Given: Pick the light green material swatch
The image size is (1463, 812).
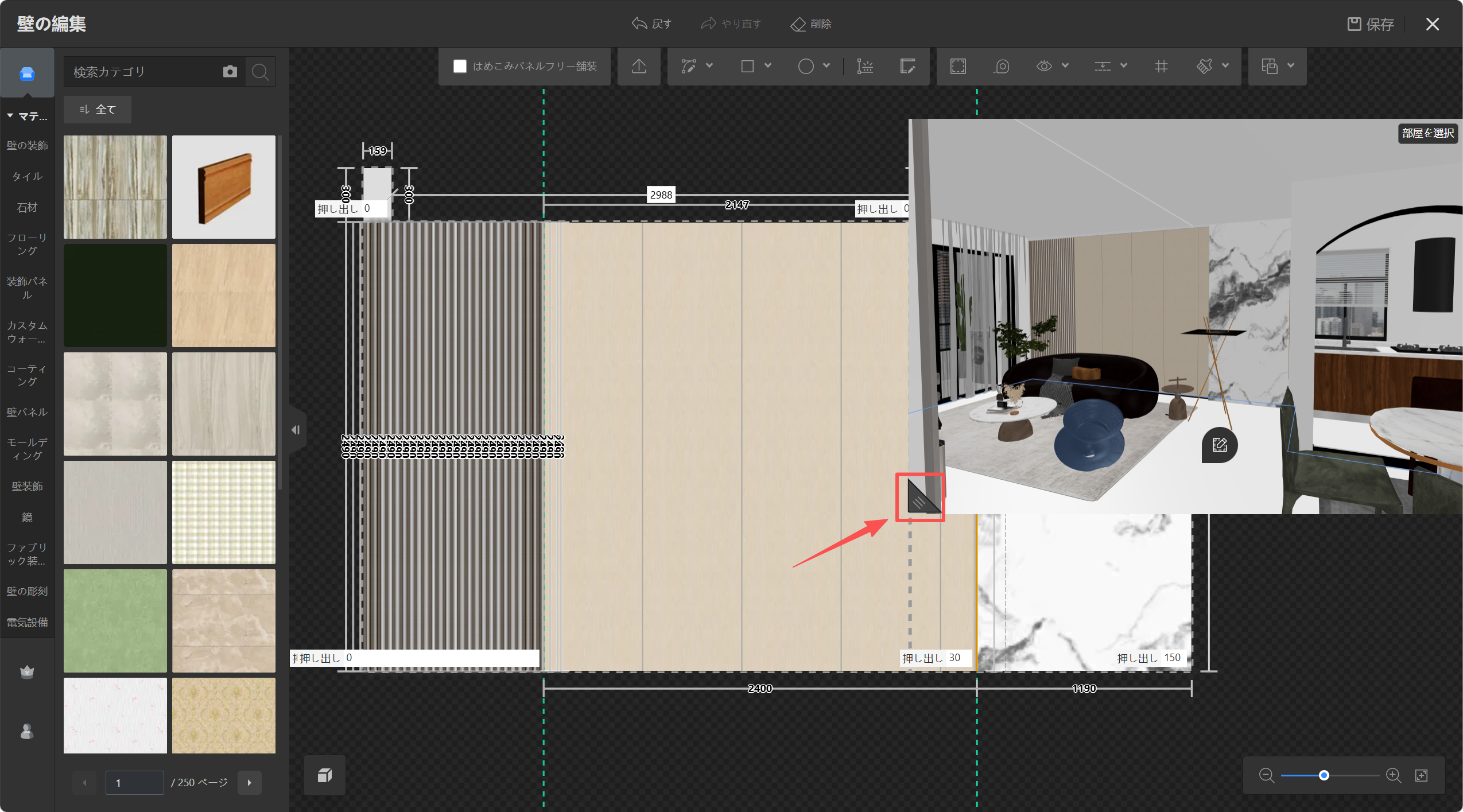Looking at the screenshot, I should (x=115, y=621).
